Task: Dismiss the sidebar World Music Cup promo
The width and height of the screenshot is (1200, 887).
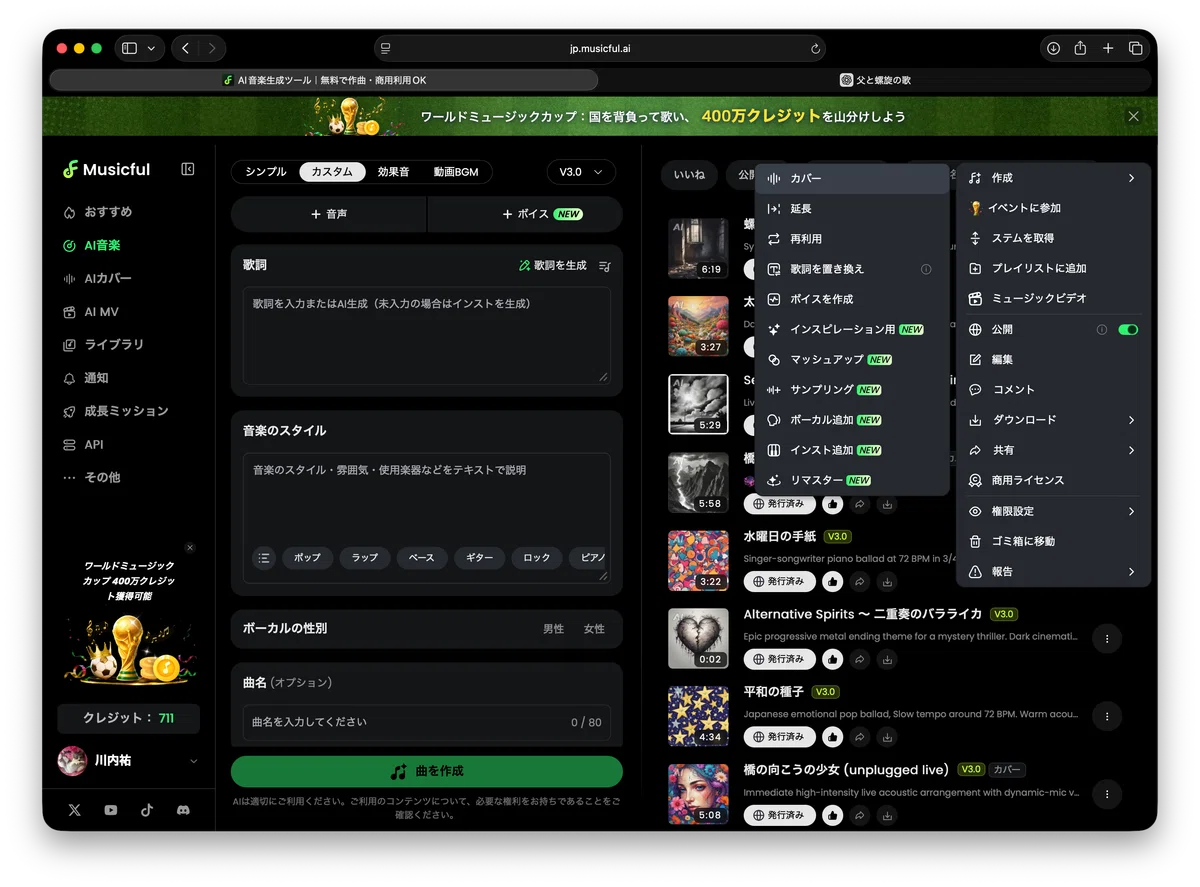Action: point(190,547)
